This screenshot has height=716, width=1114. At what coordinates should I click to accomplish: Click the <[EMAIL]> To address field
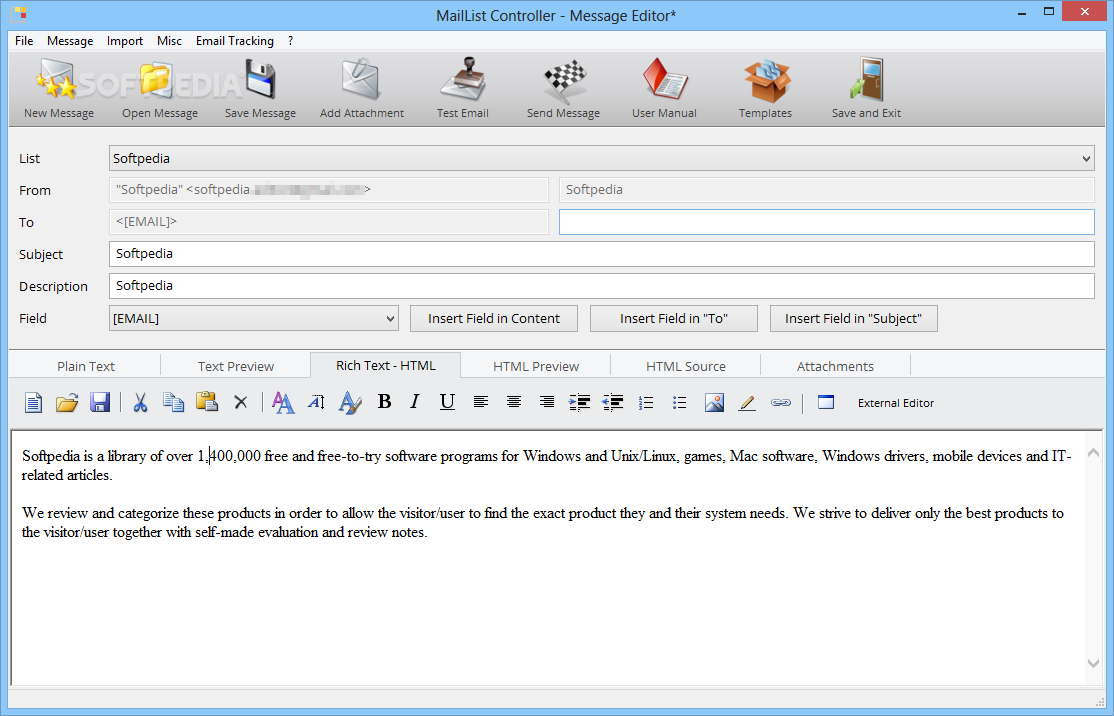pos(329,222)
